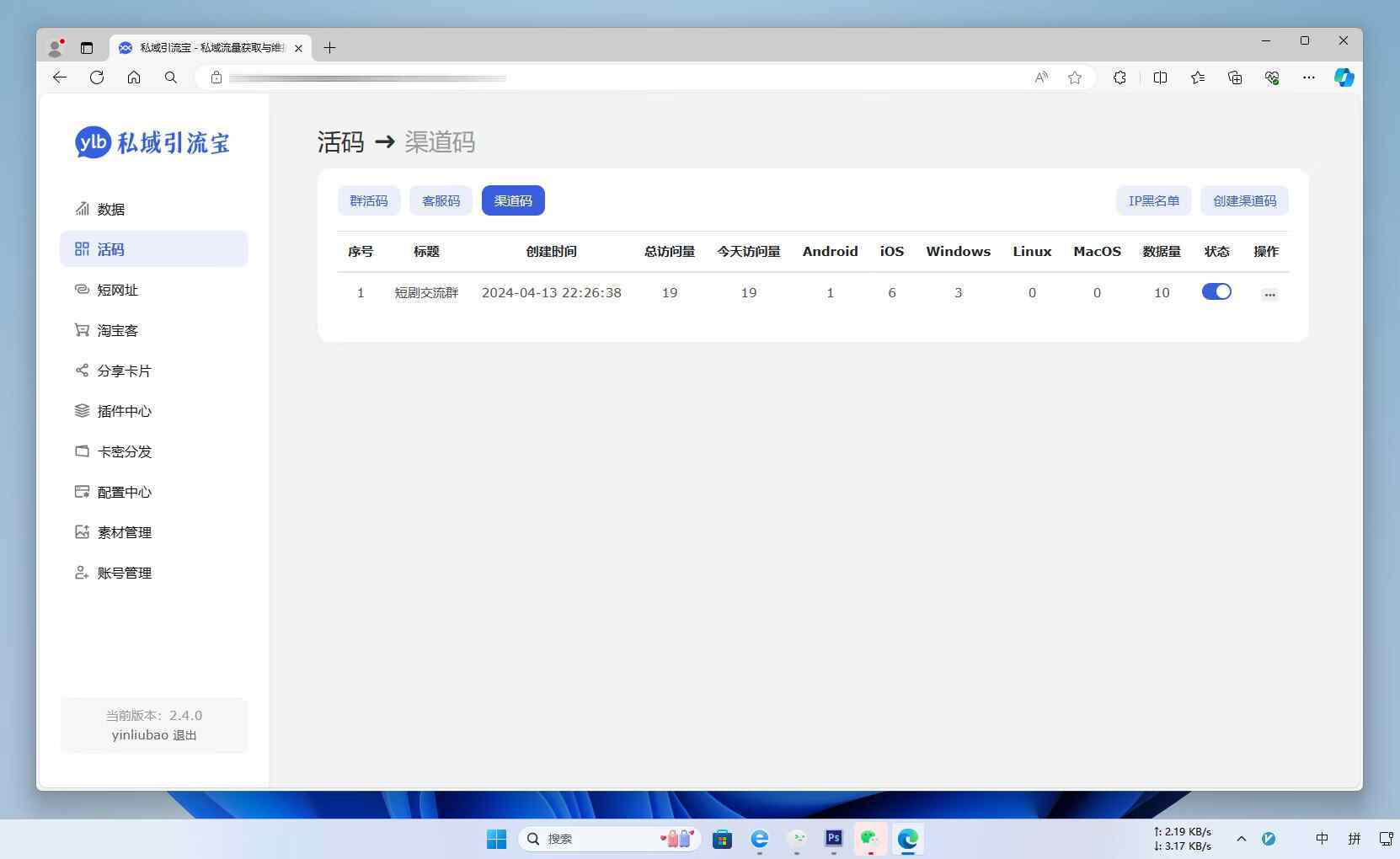
Task: Select the 渠道码 tab
Action: click(x=513, y=200)
